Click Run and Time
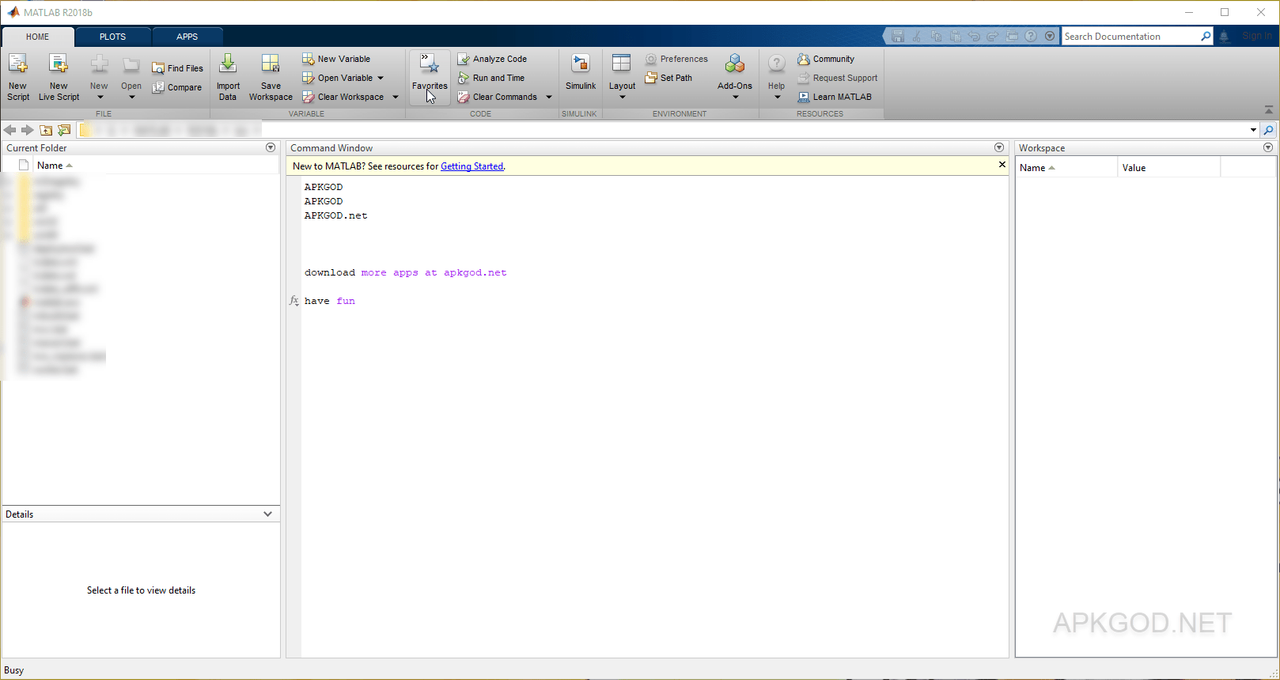This screenshot has height=680, width=1280. 491,78
